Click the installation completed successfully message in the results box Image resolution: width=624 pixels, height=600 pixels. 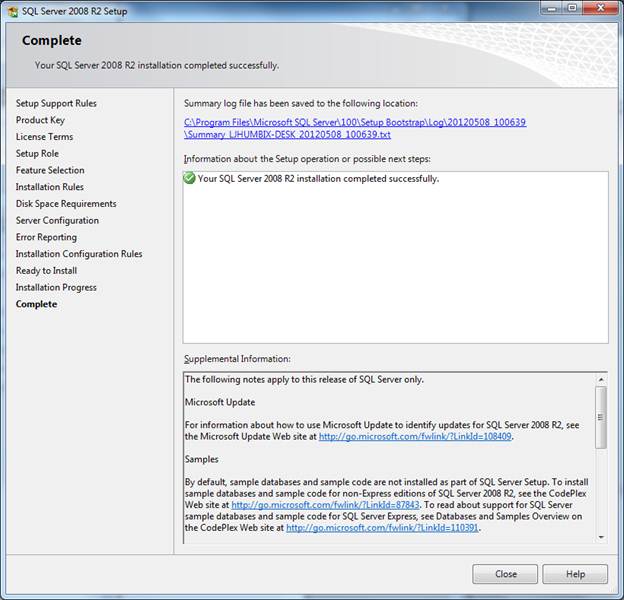(318, 179)
